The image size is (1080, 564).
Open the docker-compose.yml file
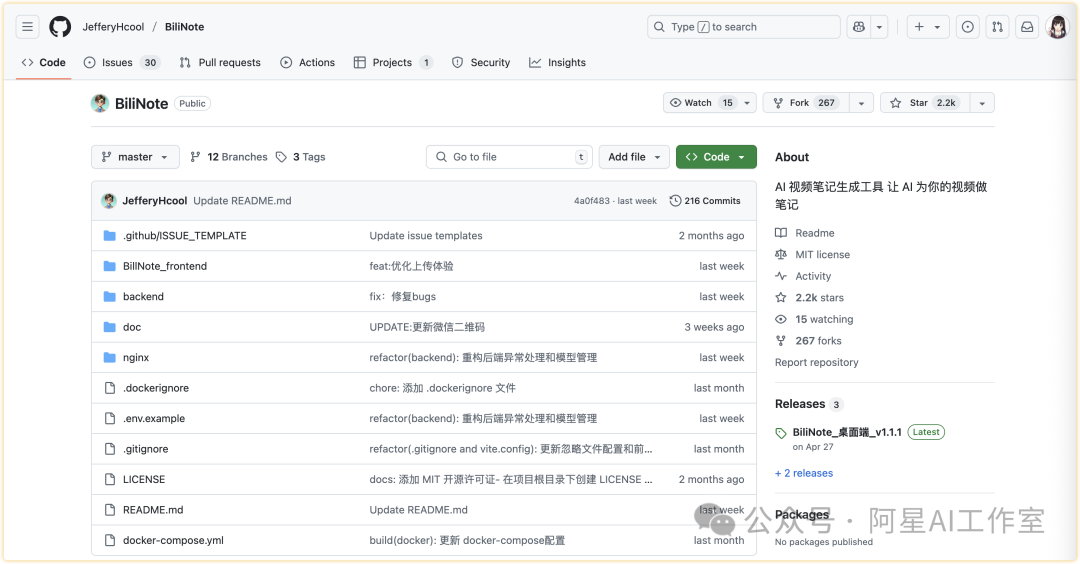173,540
